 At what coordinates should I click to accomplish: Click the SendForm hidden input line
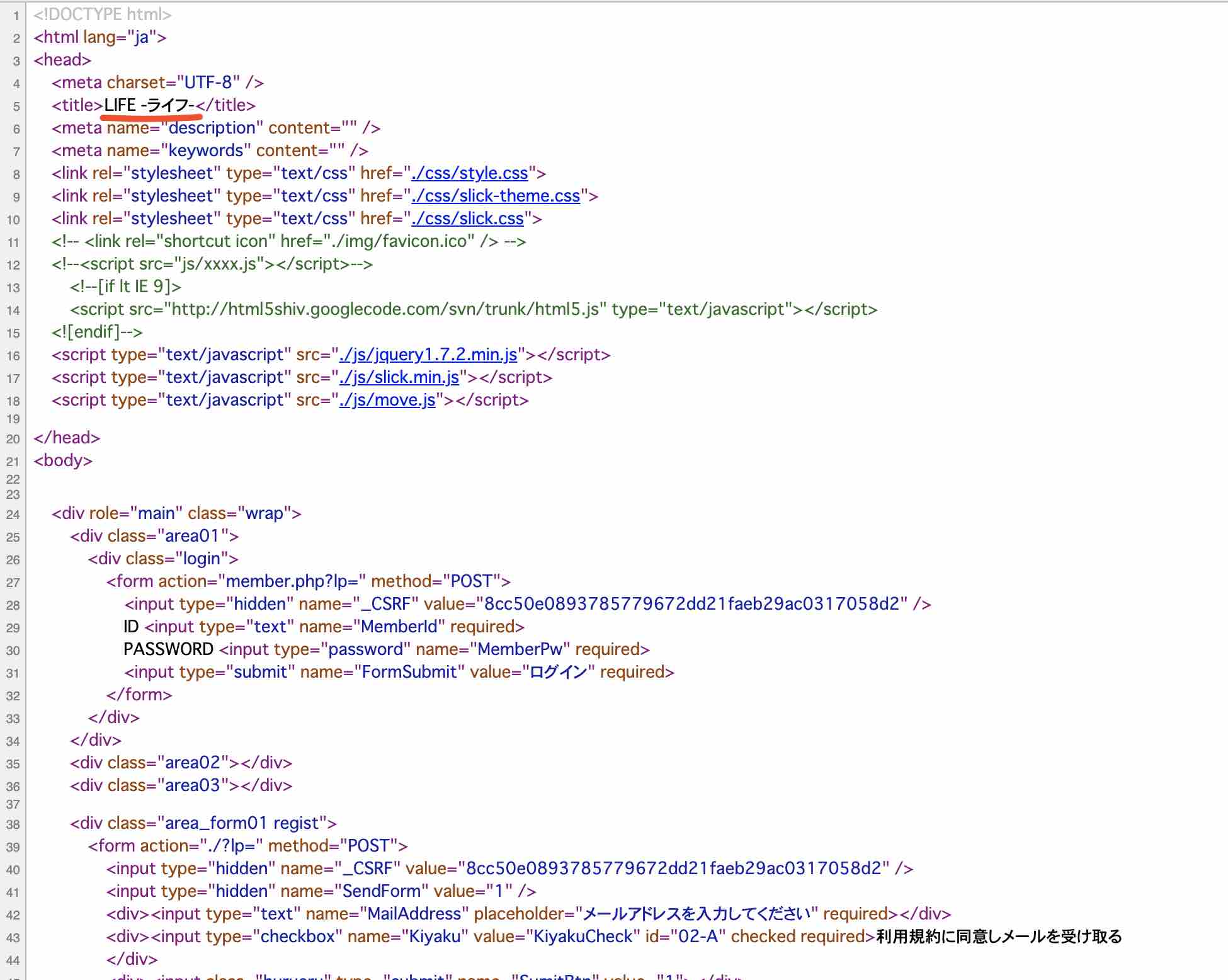coord(321,891)
